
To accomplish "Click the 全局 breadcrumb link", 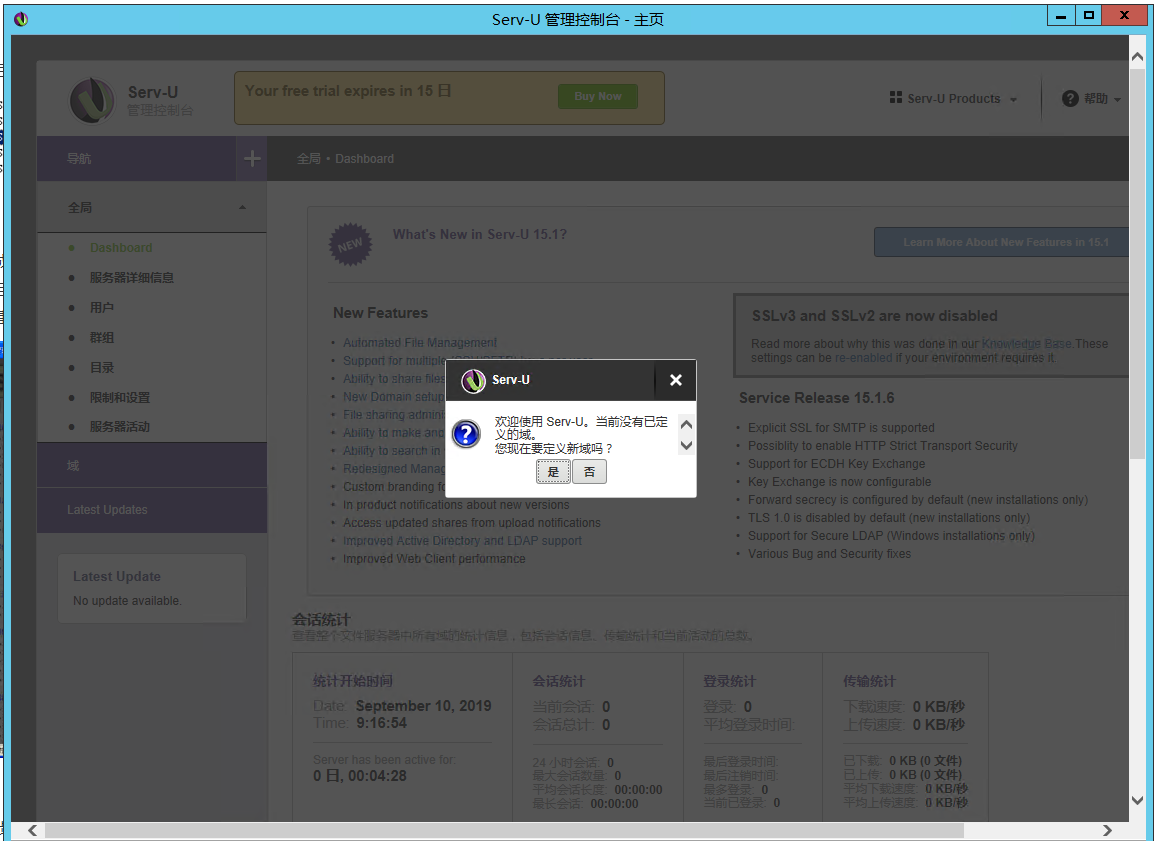I will pos(308,159).
